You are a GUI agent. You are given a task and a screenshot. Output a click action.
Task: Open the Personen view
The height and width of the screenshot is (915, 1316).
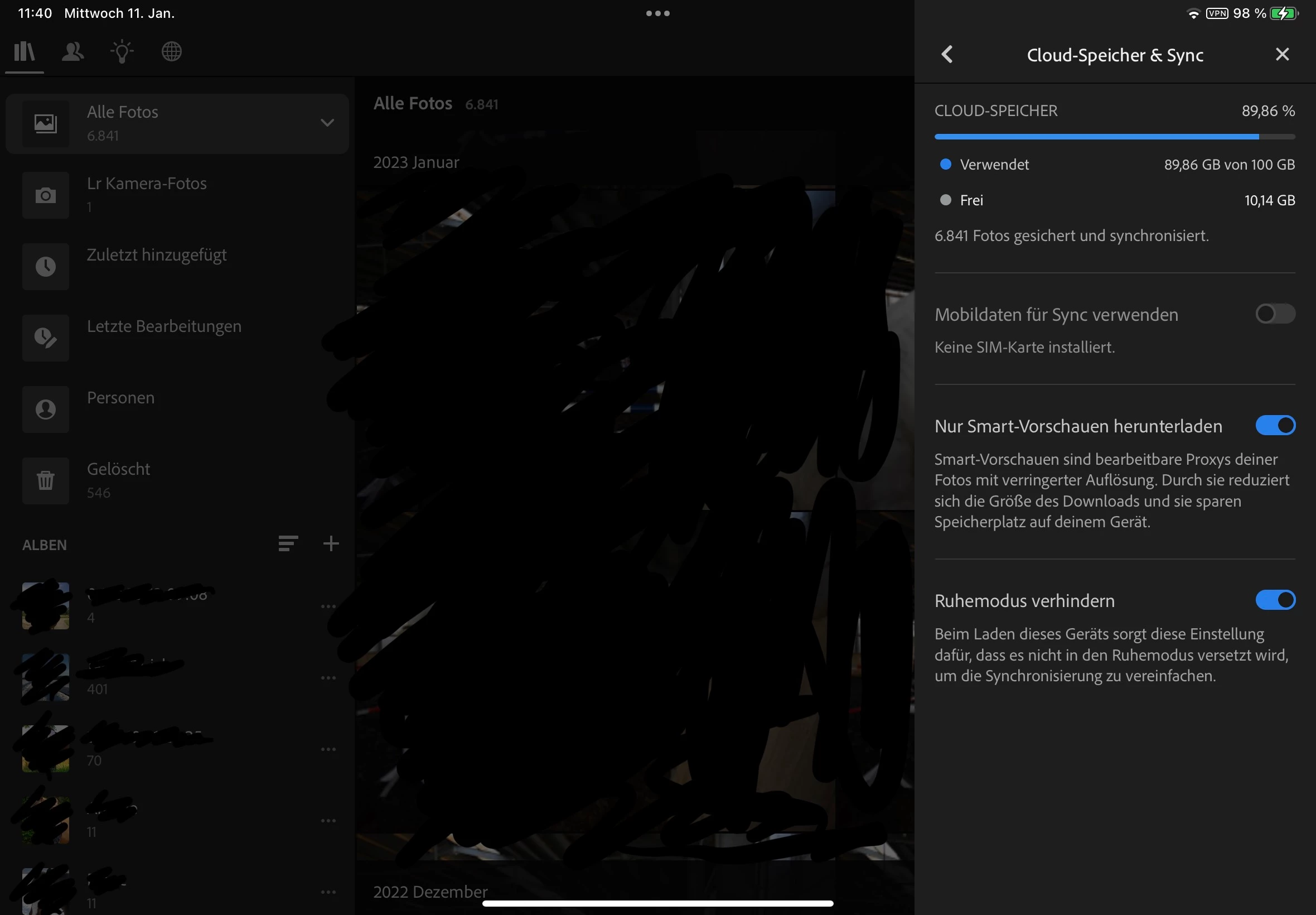(x=120, y=409)
